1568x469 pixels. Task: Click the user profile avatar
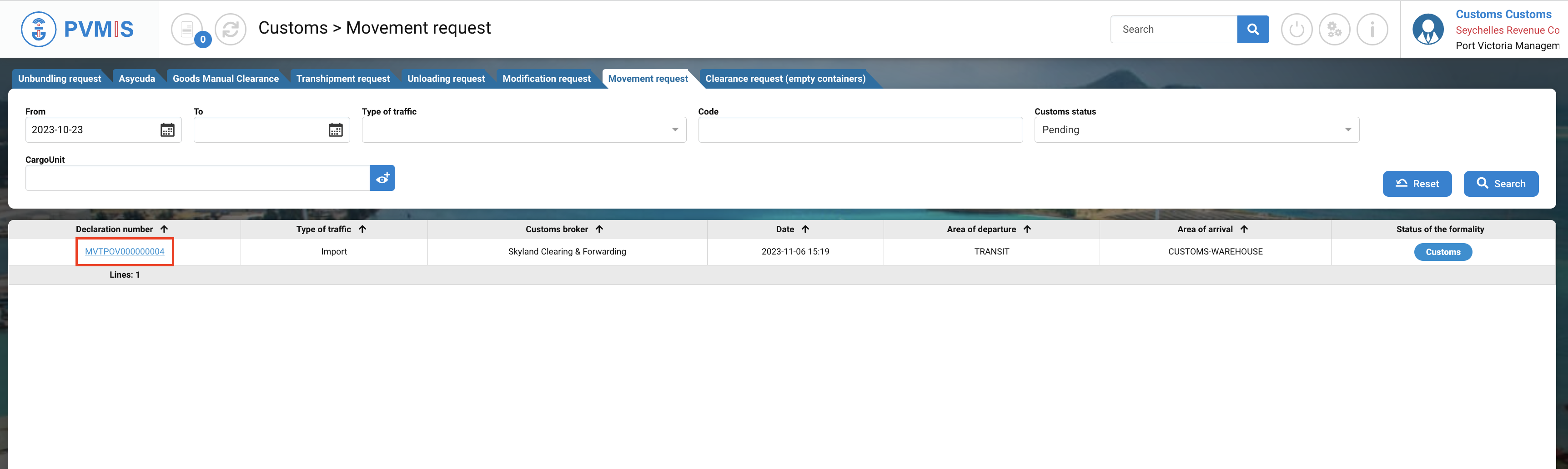(1428, 29)
